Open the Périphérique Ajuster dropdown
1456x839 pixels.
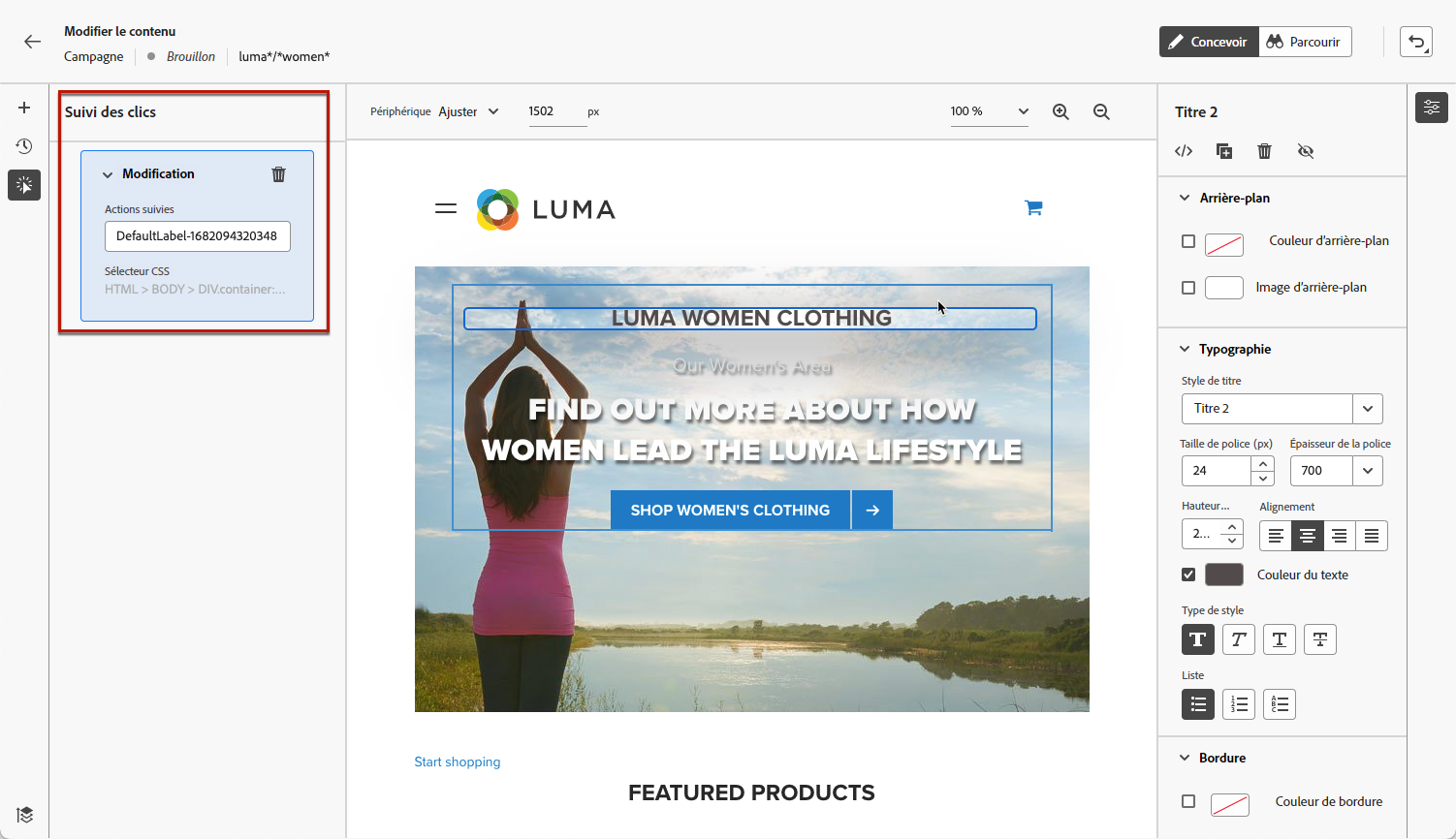(469, 111)
